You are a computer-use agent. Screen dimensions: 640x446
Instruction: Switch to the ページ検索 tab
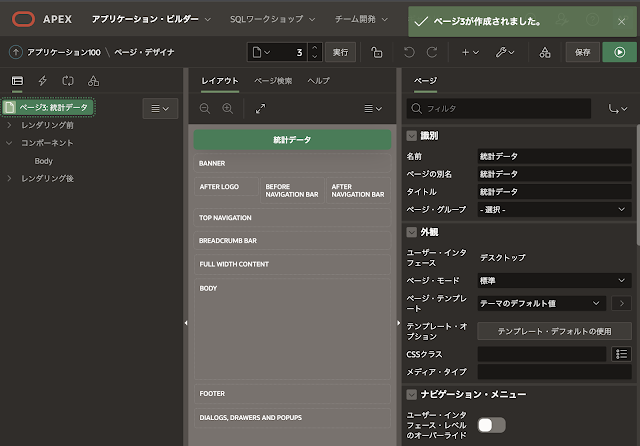tap(273, 81)
